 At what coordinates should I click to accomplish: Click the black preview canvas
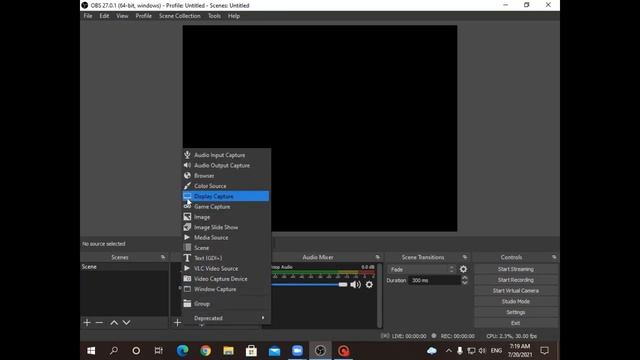[x=320, y=128]
